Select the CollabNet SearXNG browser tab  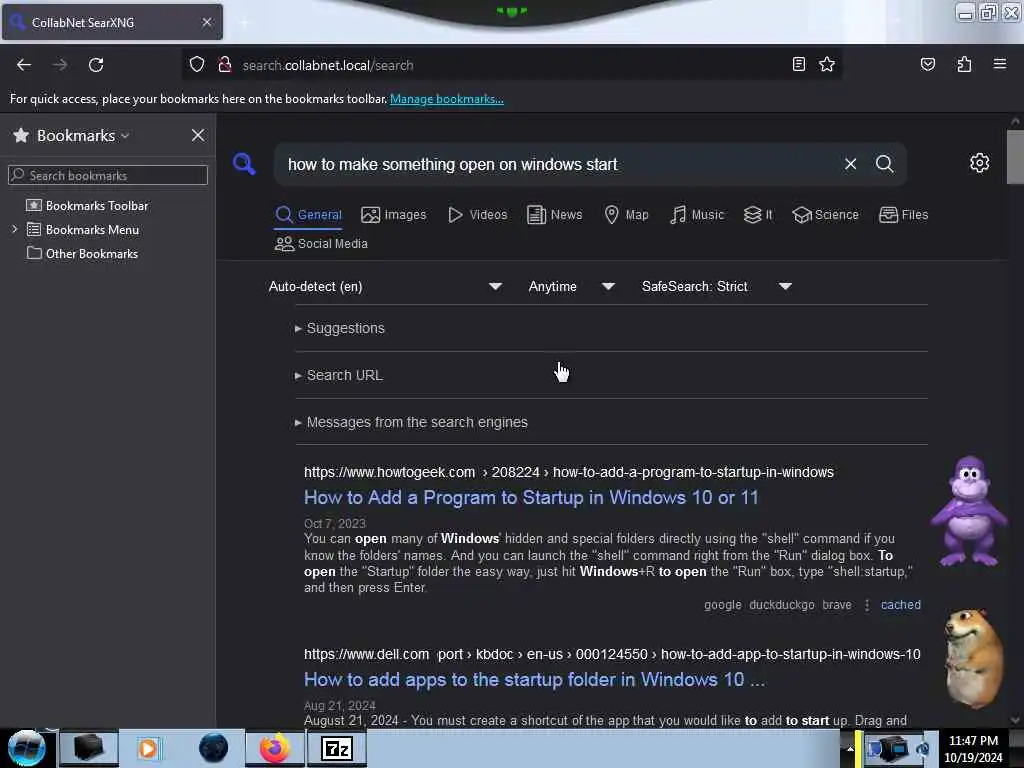coord(112,22)
